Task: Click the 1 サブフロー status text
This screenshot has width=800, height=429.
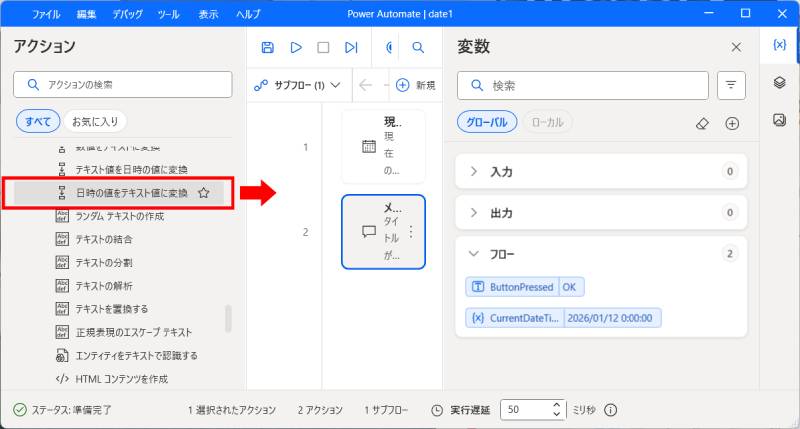Action: point(386,410)
